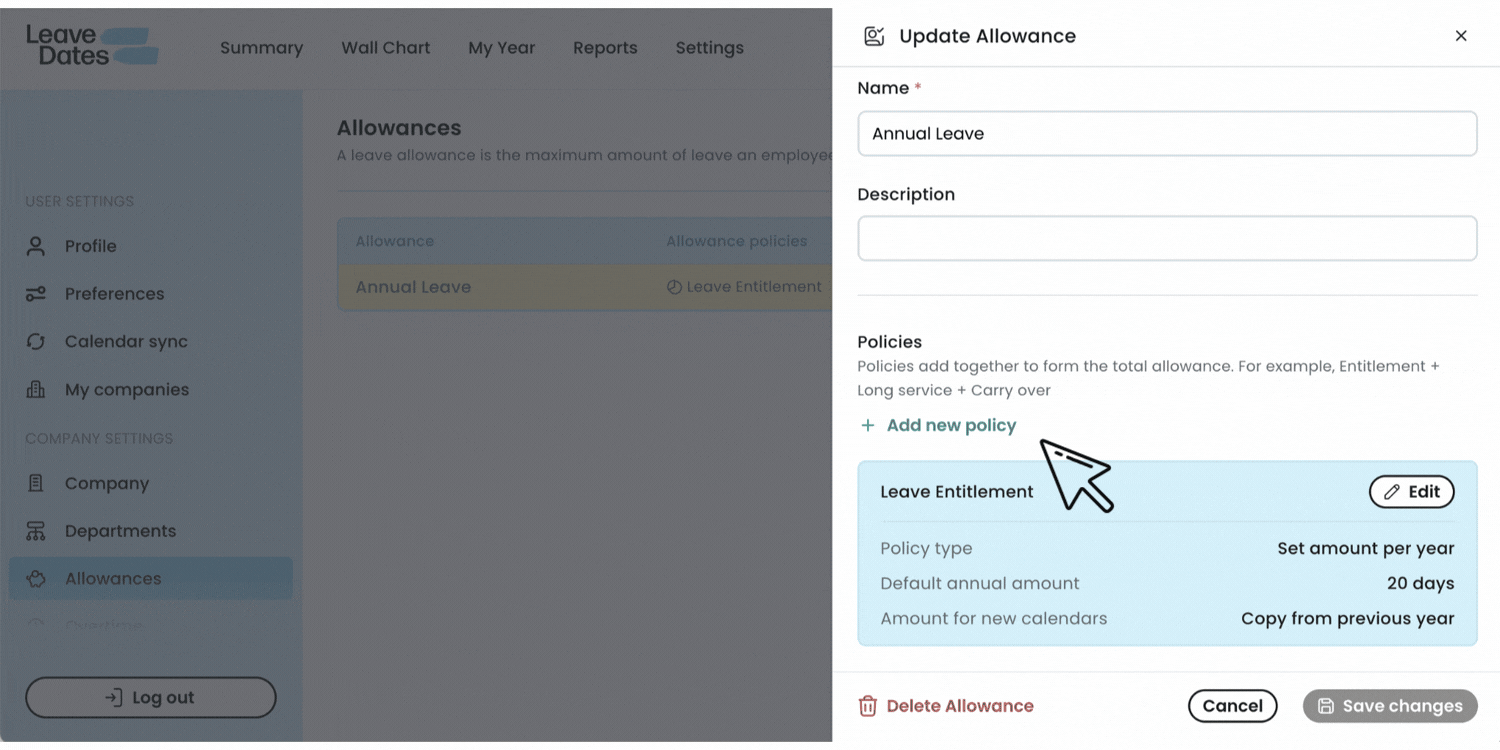
Task: Click Save changes button
Action: (x=1389, y=706)
